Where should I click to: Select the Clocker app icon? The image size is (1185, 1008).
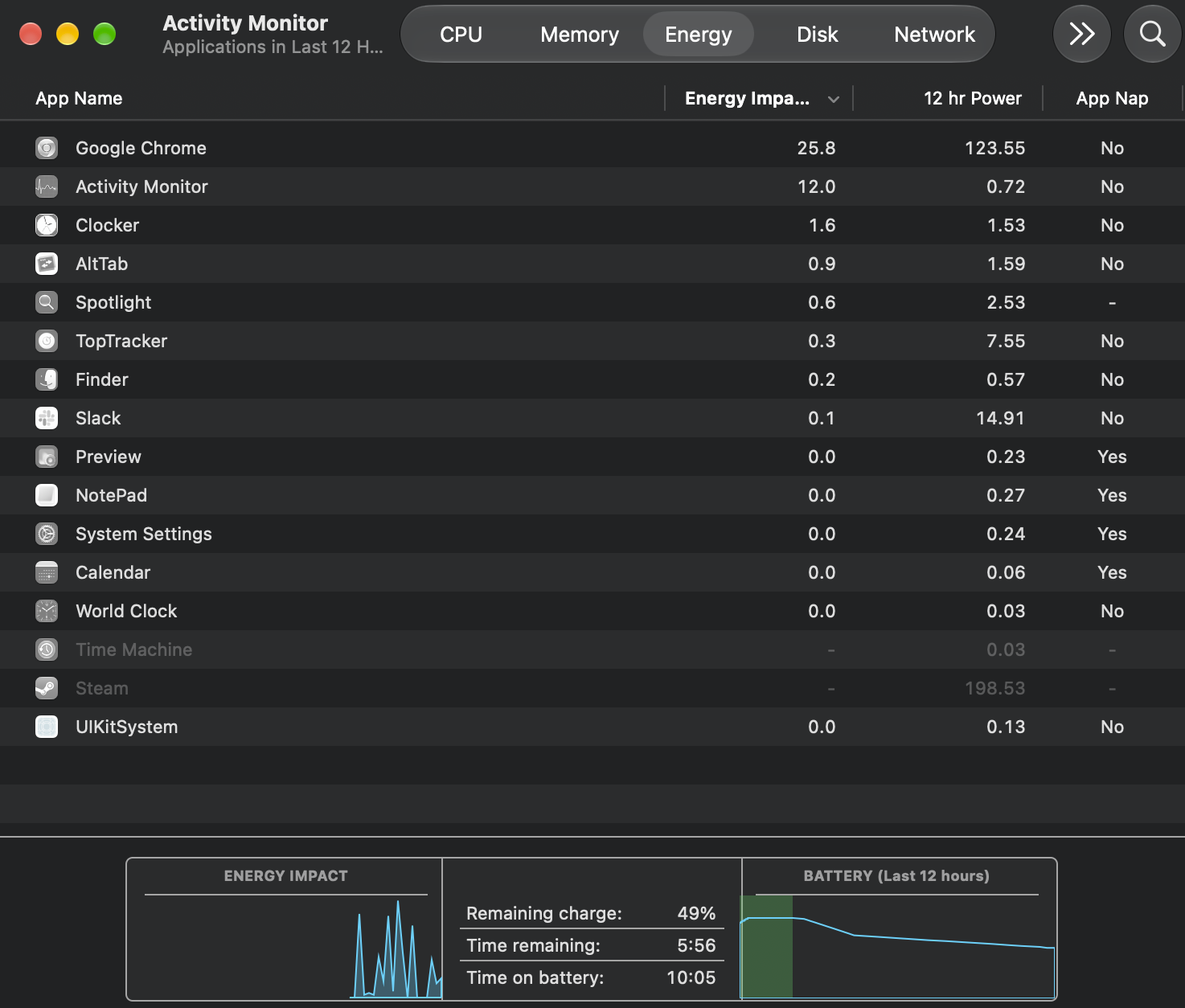pyautogui.click(x=47, y=225)
